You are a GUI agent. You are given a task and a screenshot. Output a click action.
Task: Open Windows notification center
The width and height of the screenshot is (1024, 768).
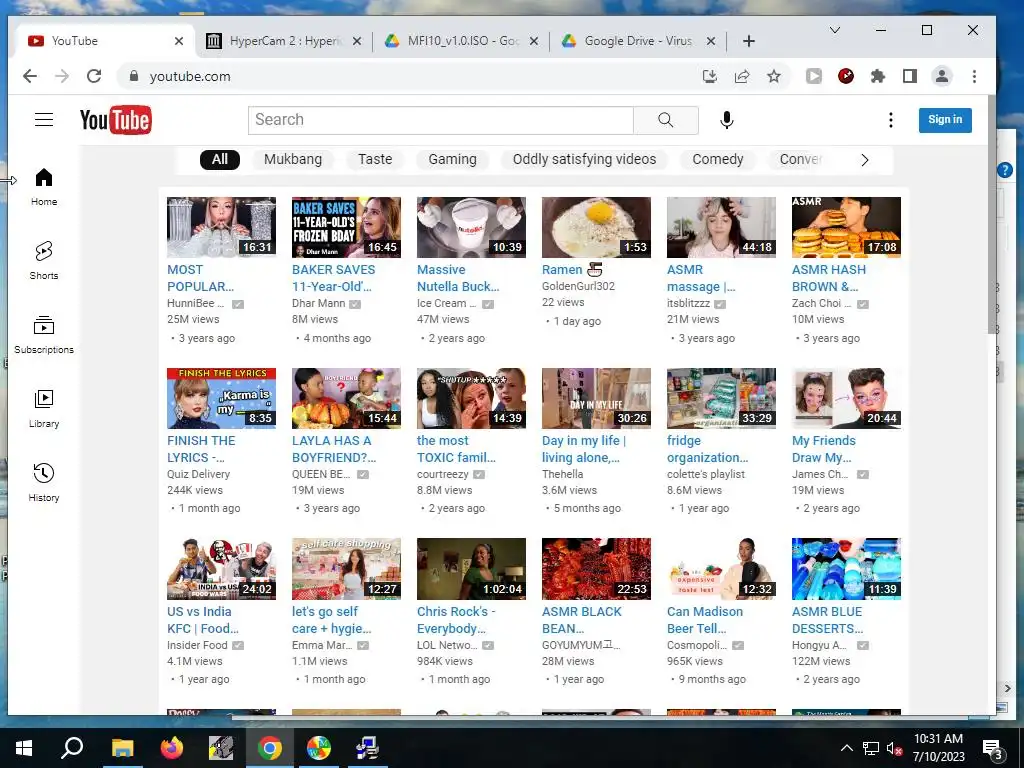tap(993, 749)
